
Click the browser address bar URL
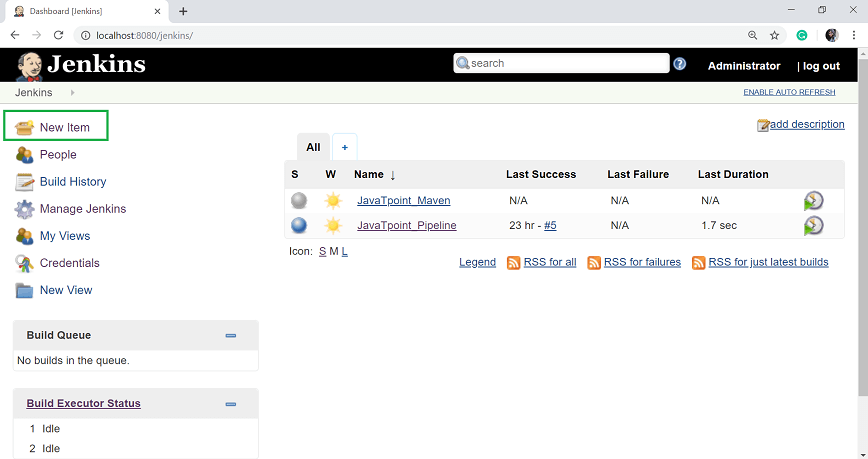coord(144,35)
